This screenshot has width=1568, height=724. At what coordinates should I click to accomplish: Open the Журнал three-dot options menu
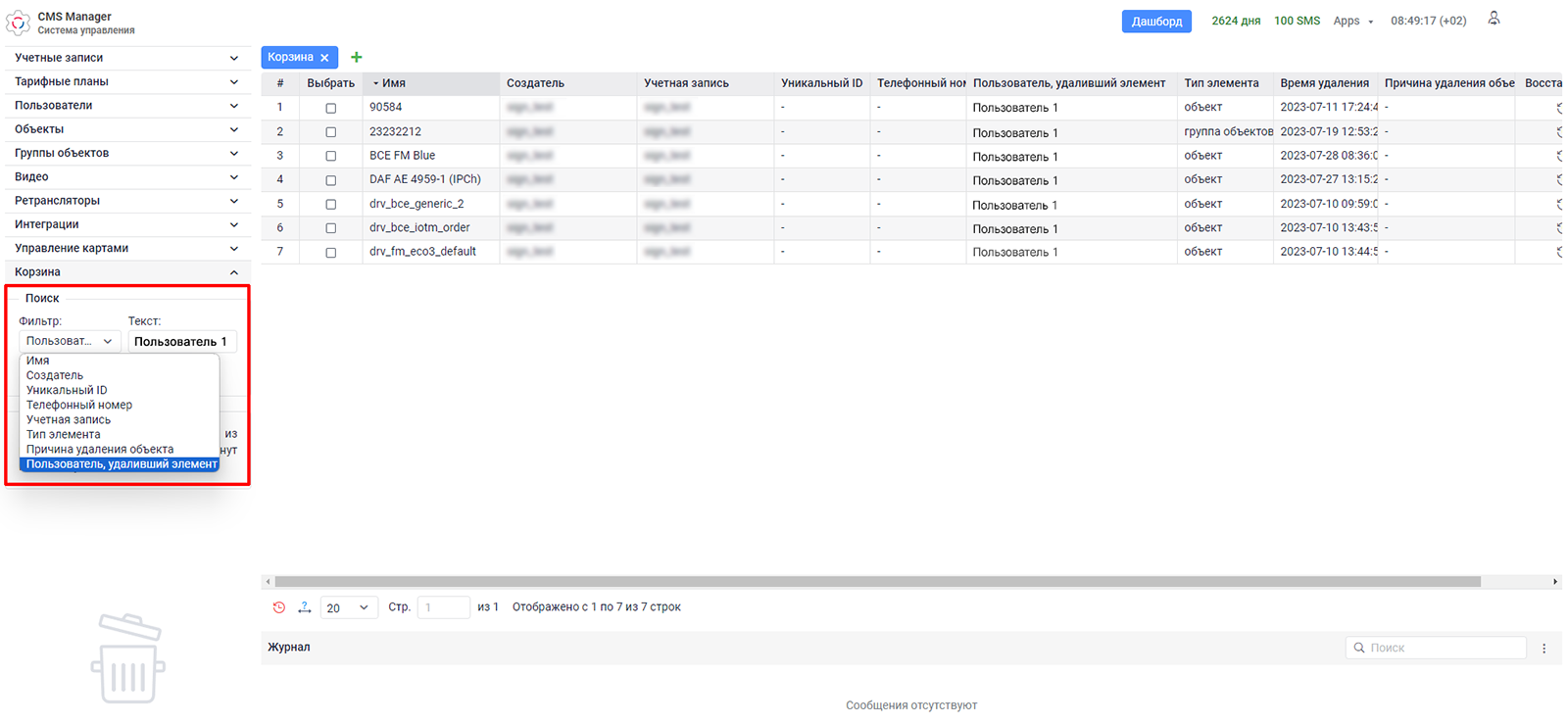click(1543, 649)
